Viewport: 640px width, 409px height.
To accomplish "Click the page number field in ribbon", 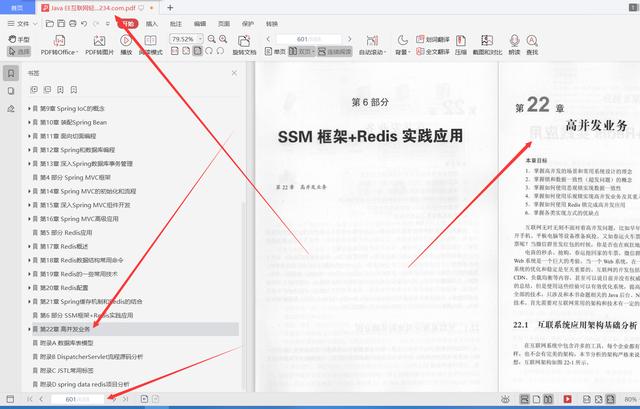I will [309, 39].
